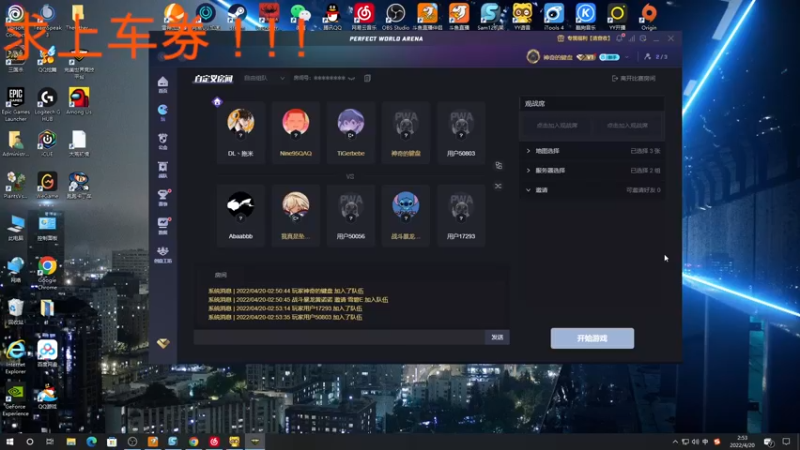Open the workshop icon in the sidebar
The width and height of the screenshot is (800, 450).
coord(163,254)
